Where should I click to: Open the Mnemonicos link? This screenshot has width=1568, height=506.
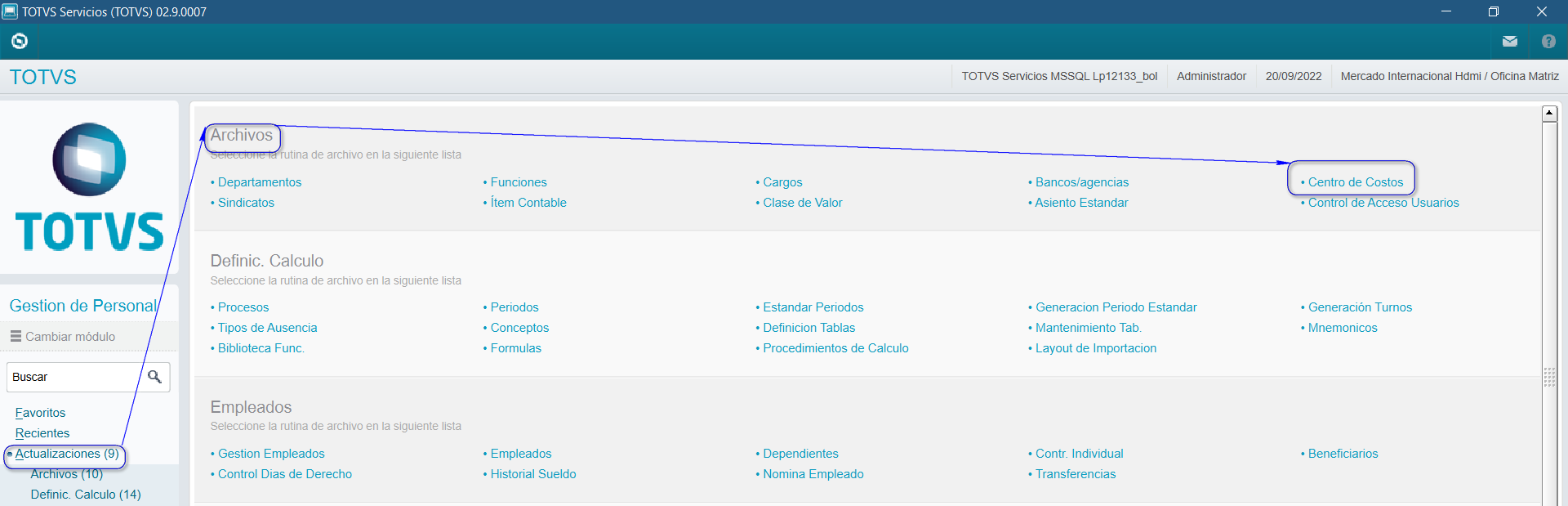1342,328
